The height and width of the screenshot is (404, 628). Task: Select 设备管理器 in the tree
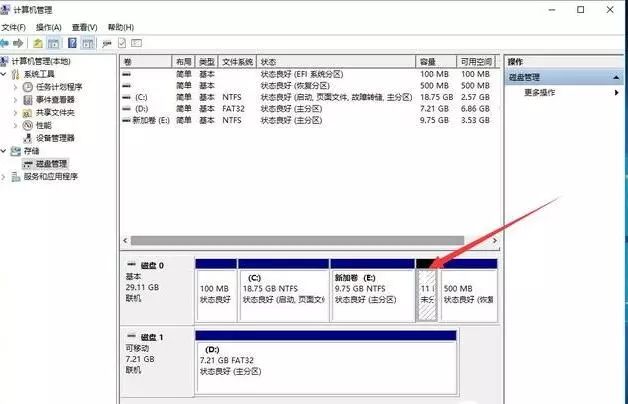55,138
